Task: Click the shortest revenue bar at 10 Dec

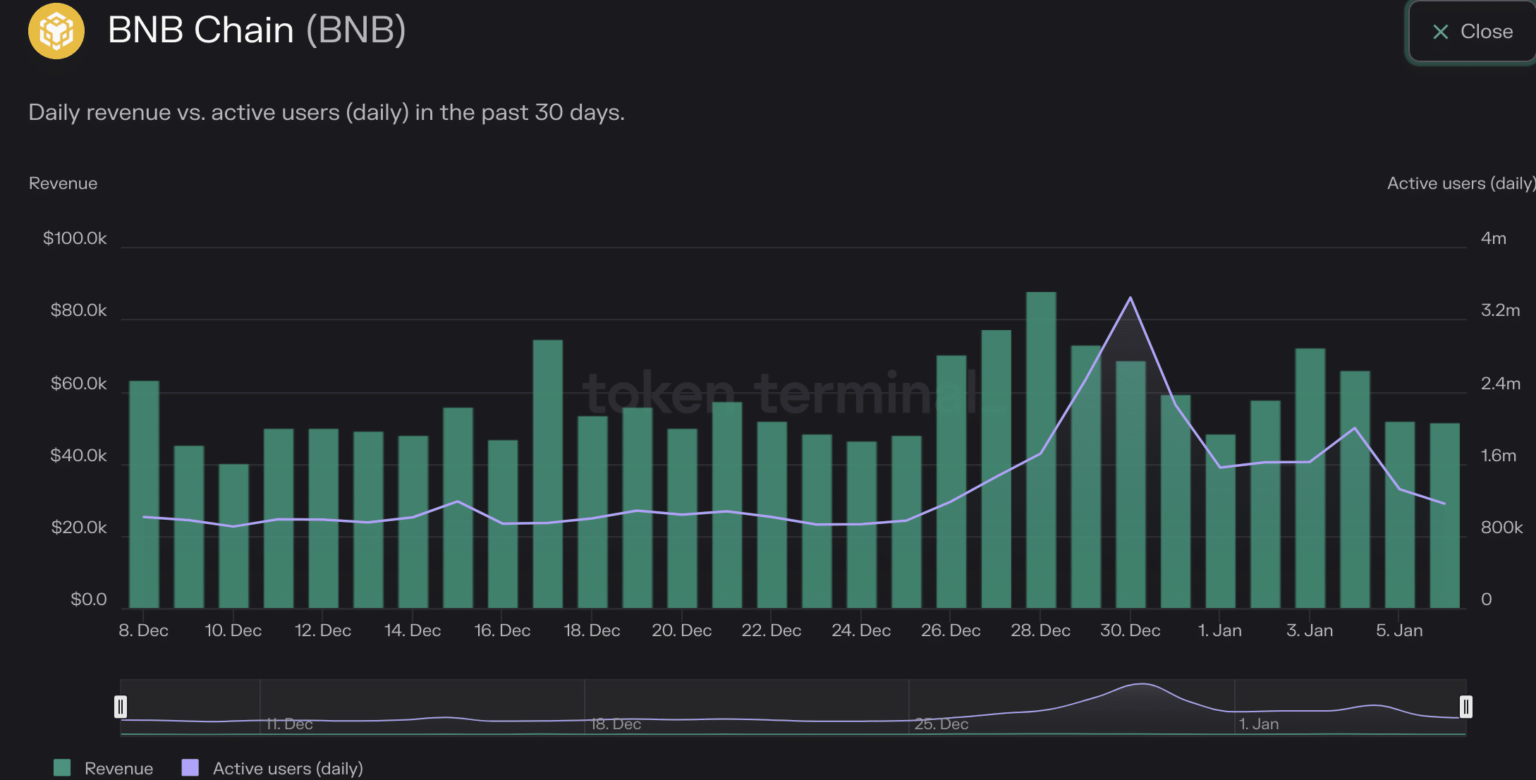Action: (234, 536)
